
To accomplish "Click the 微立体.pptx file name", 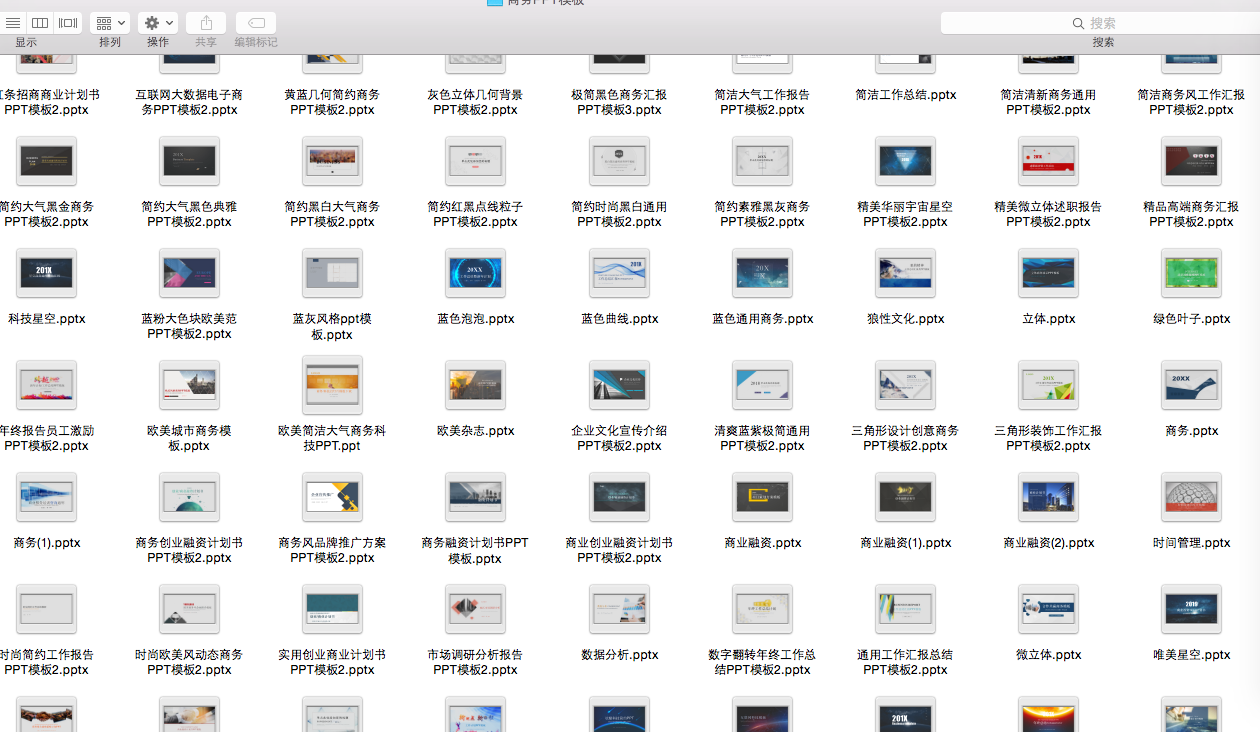I will [1048, 655].
